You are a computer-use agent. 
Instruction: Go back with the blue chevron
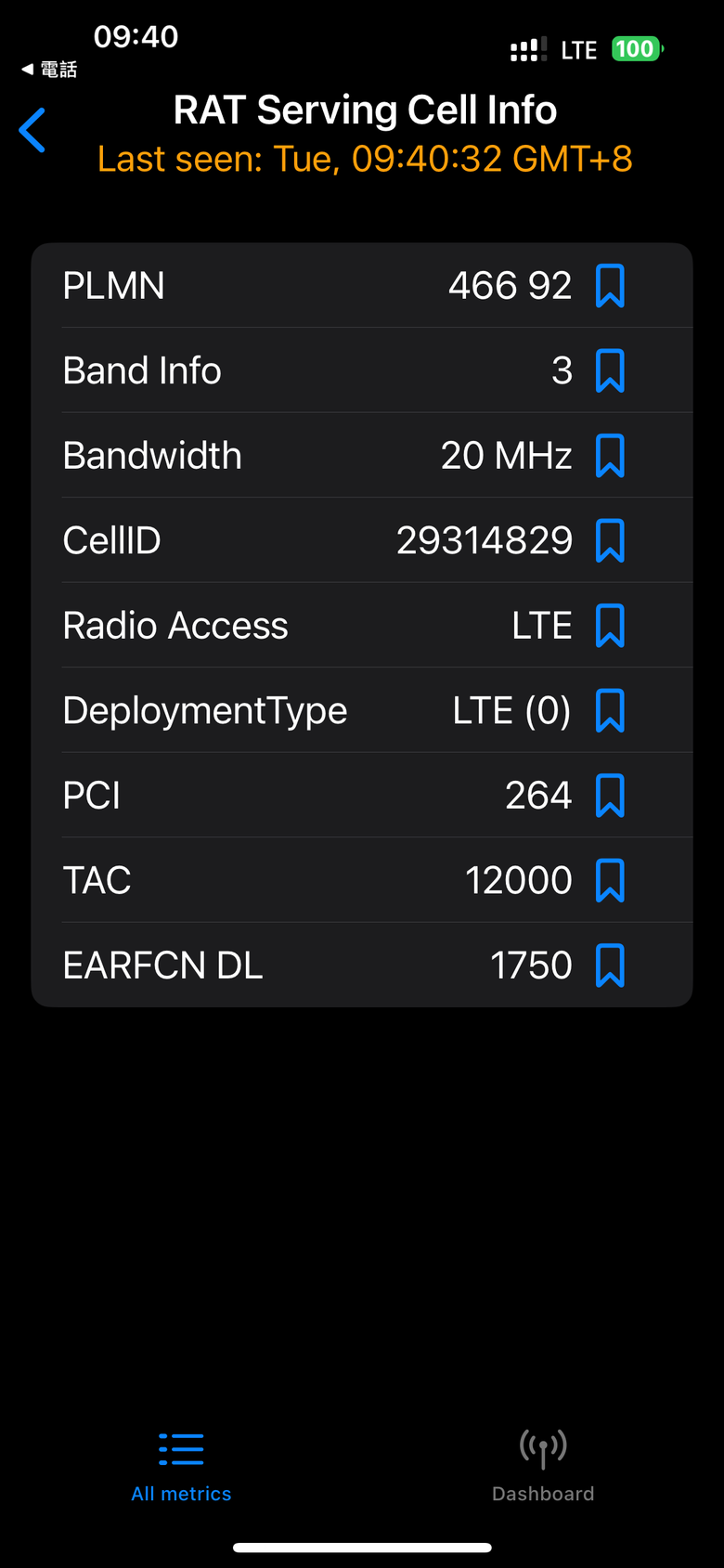pos(32,130)
